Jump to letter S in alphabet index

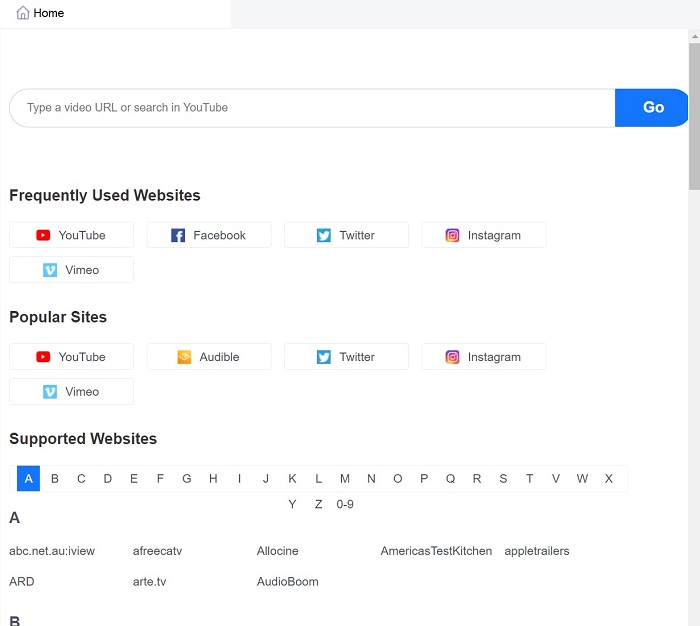(503, 479)
